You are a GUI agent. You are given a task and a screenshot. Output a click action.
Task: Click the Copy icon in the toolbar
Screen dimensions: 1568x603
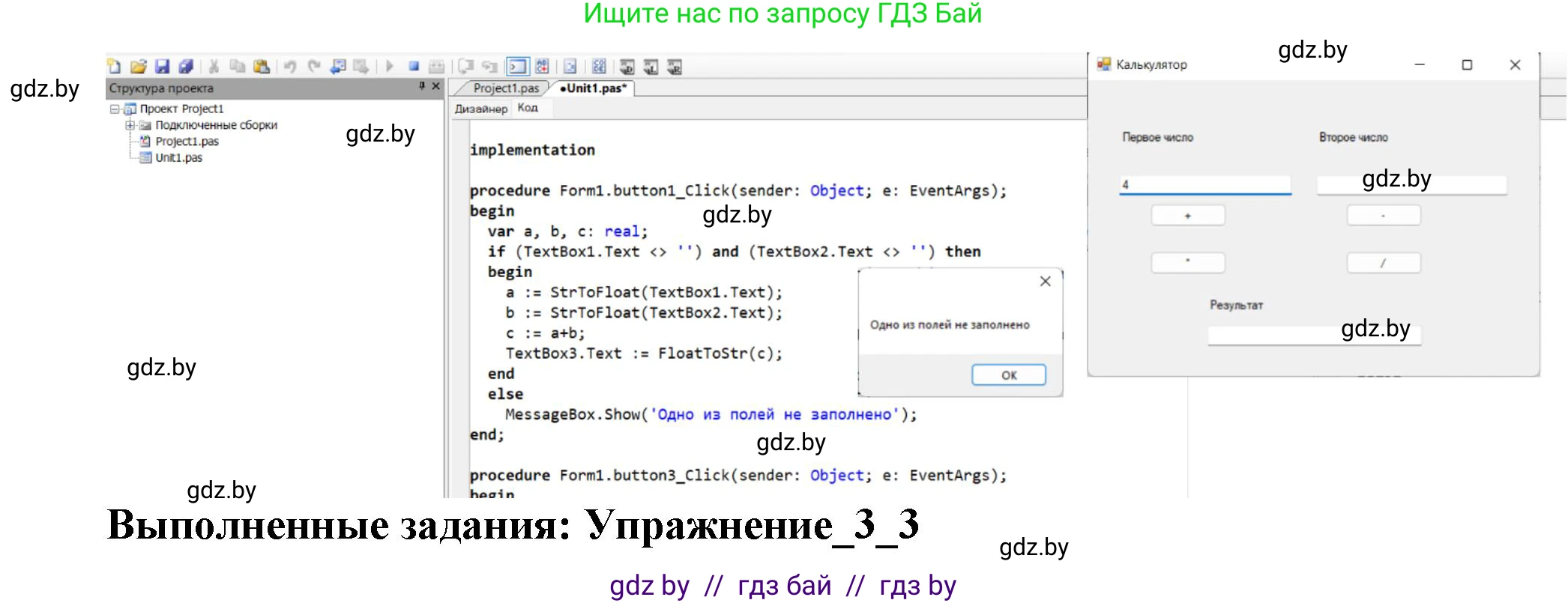(x=238, y=67)
